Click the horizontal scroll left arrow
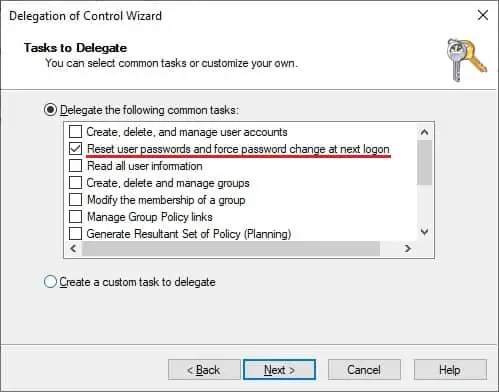Screen dimensions: 499x392 (73, 248)
